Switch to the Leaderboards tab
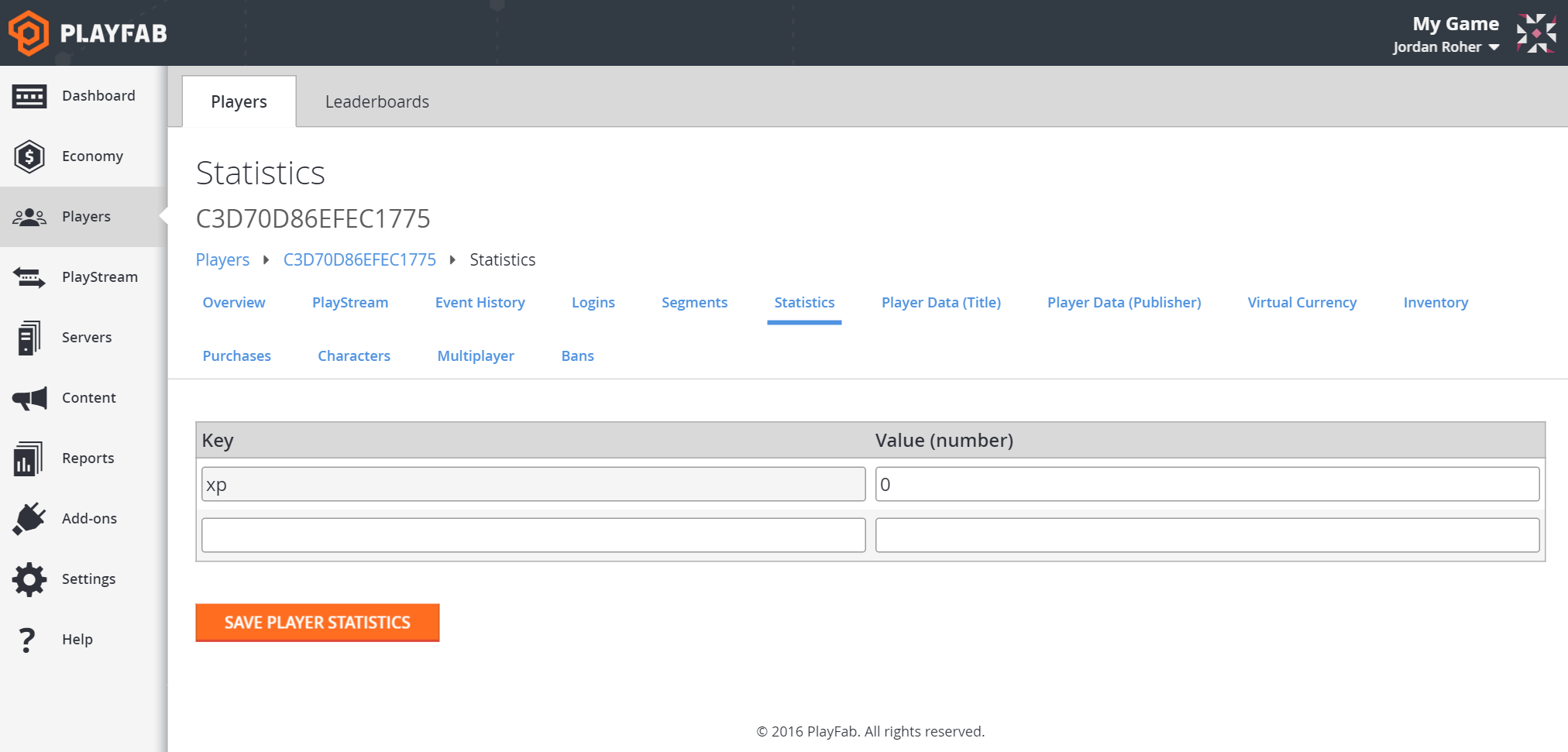This screenshot has height=752, width=1568. pos(377,101)
